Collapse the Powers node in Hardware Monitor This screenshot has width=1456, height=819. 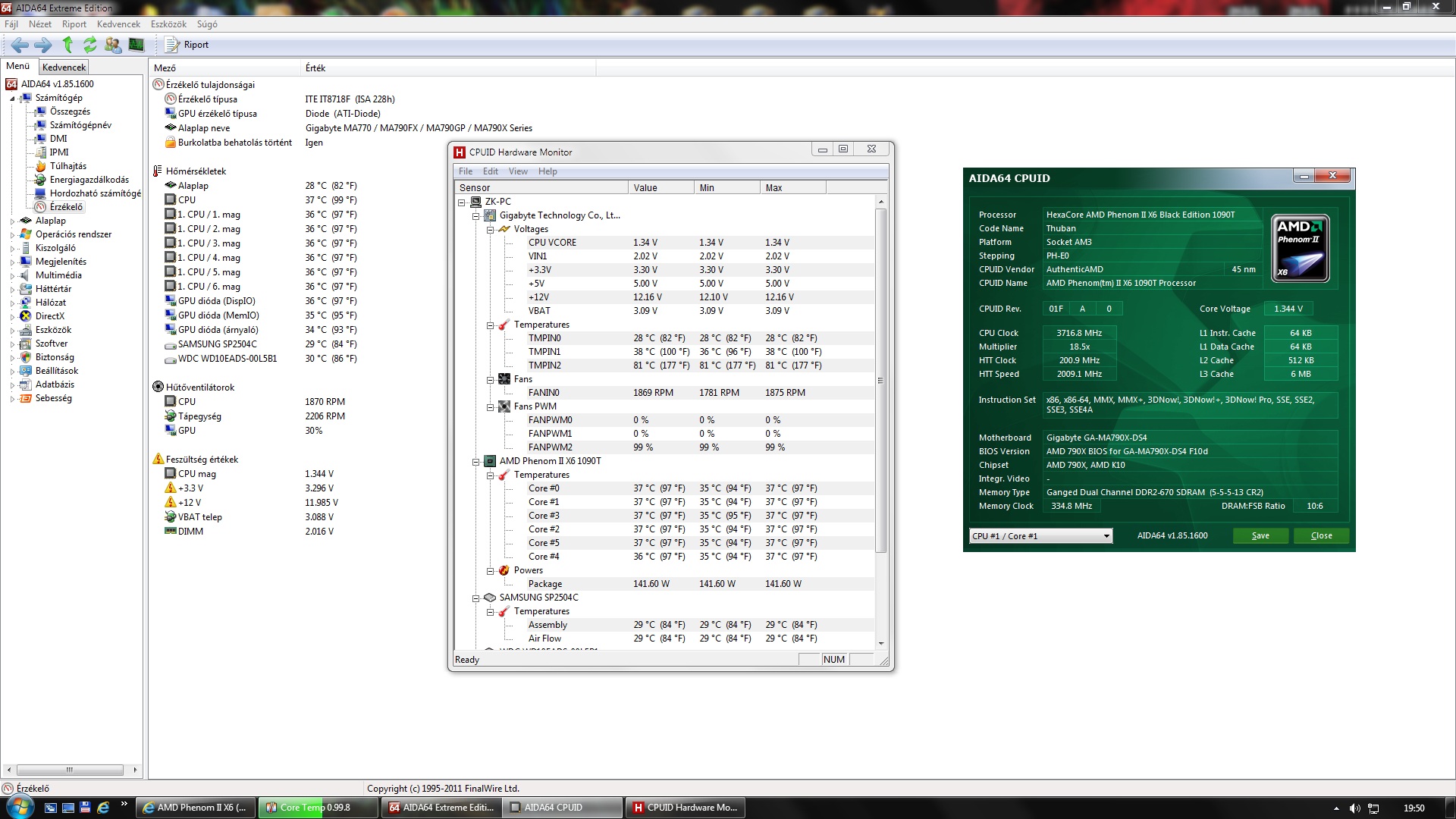(x=490, y=571)
